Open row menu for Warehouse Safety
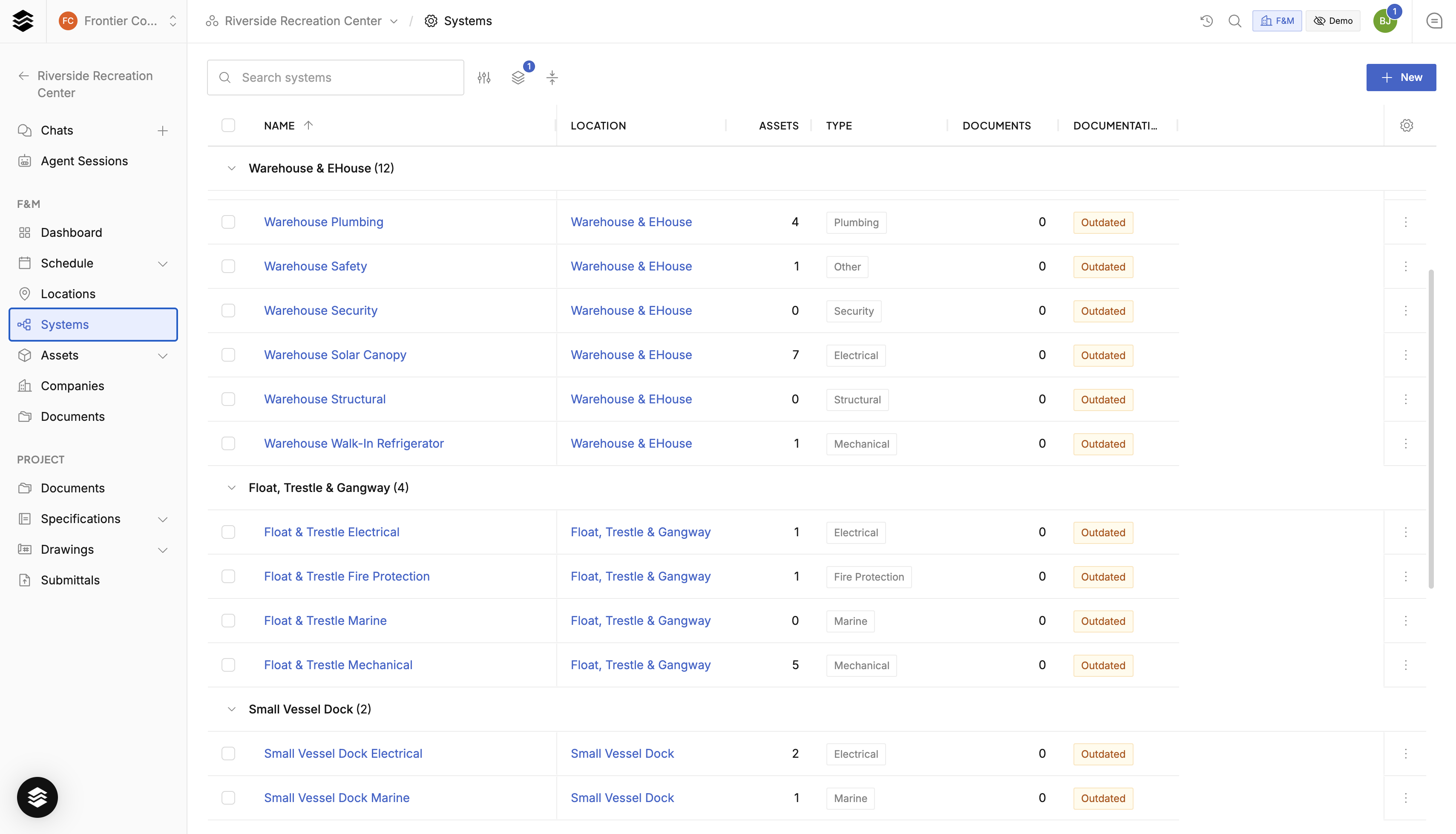 coord(1406,266)
